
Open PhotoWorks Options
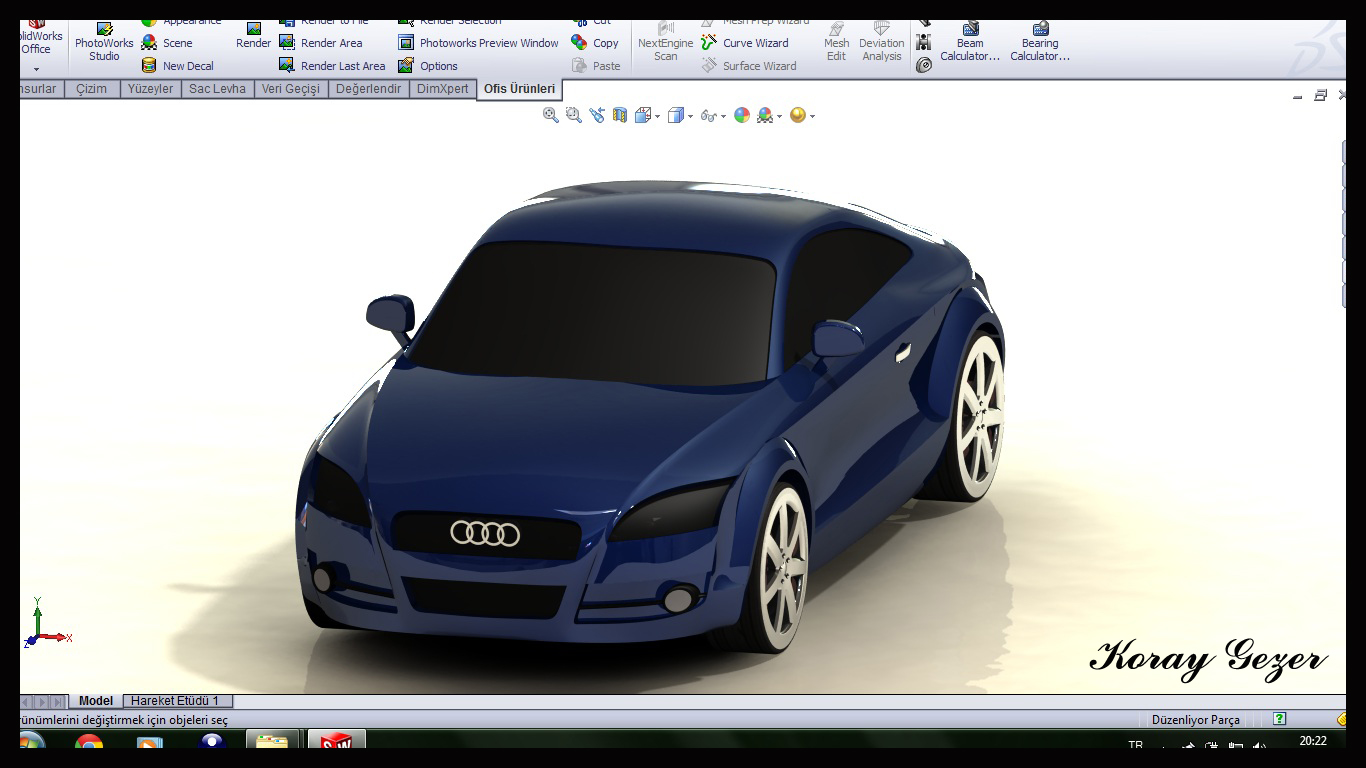[427, 66]
